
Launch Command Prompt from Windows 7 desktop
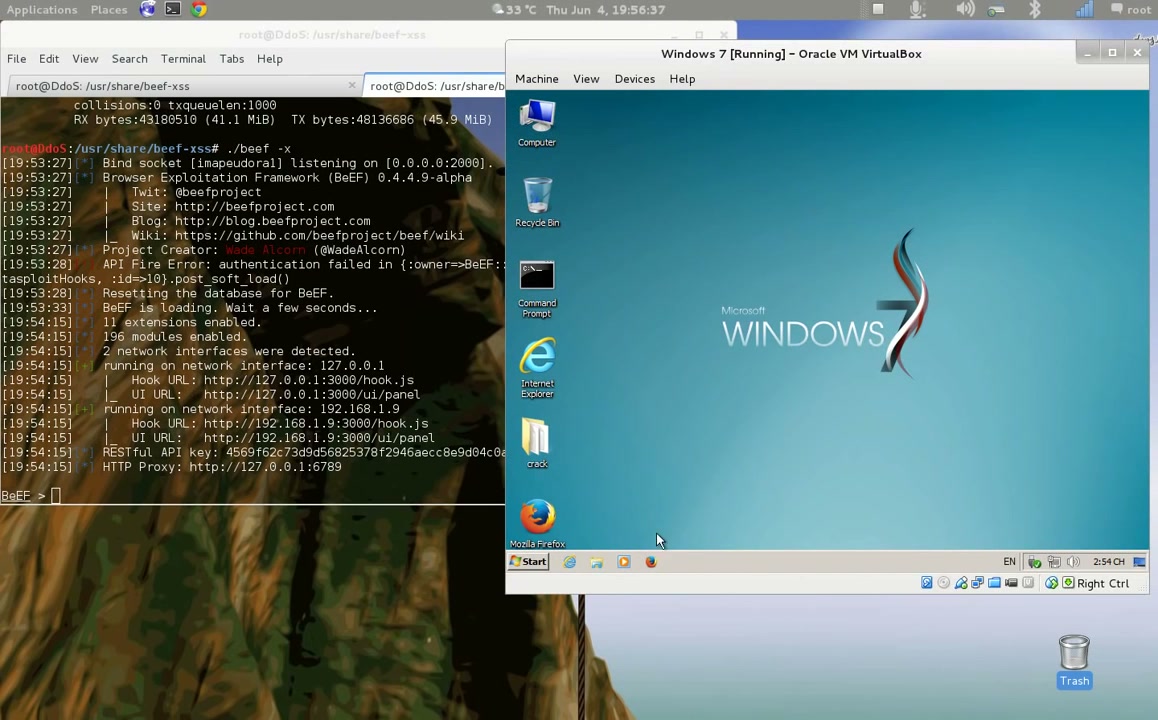(537, 289)
